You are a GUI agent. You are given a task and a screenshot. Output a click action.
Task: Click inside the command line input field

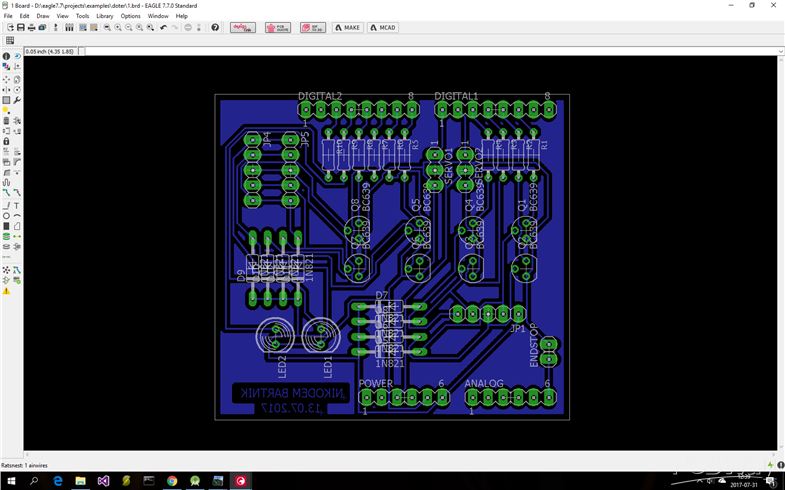pos(431,52)
